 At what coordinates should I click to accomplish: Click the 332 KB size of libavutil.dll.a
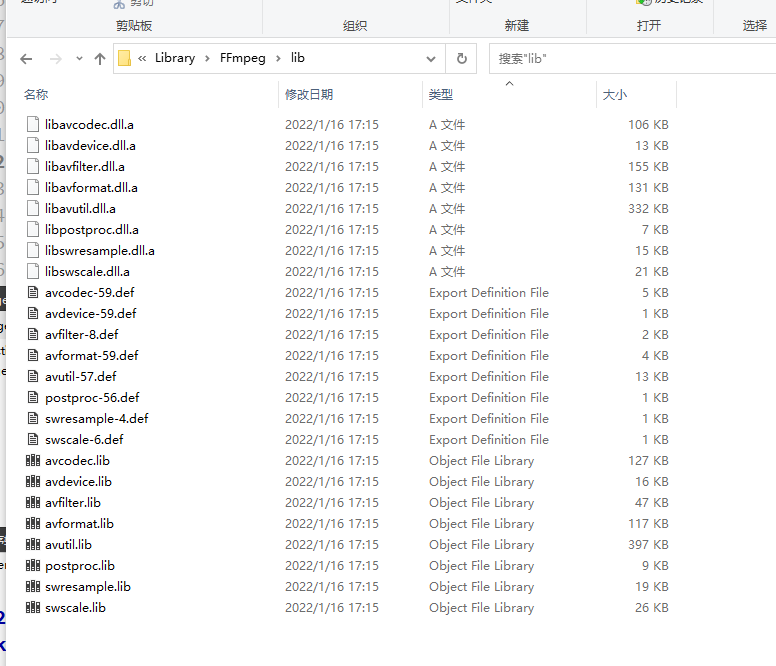click(648, 209)
